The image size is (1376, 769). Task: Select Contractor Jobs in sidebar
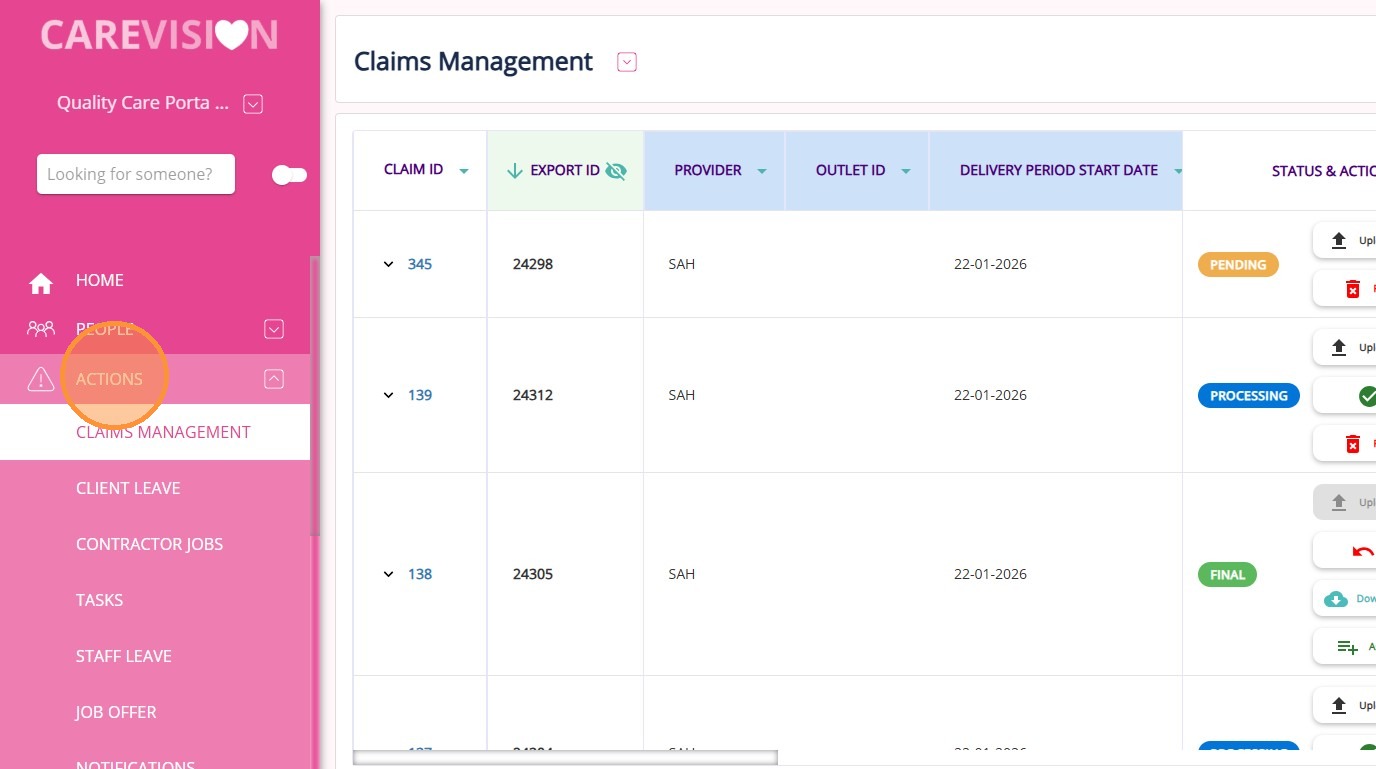click(x=149, y=544)
